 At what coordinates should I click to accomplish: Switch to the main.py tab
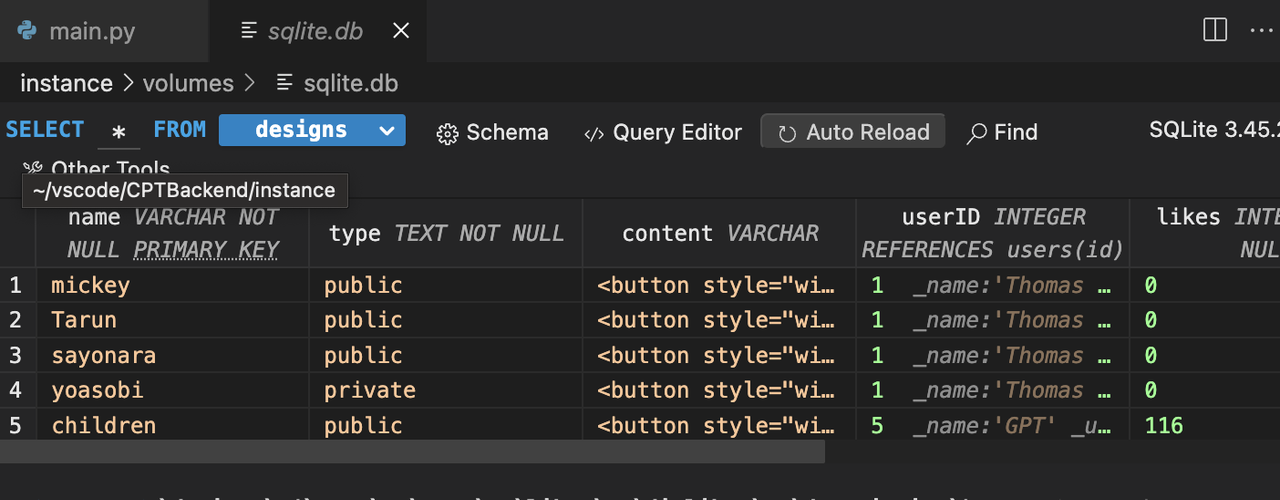pyautogui.click(x=92, y=31)
